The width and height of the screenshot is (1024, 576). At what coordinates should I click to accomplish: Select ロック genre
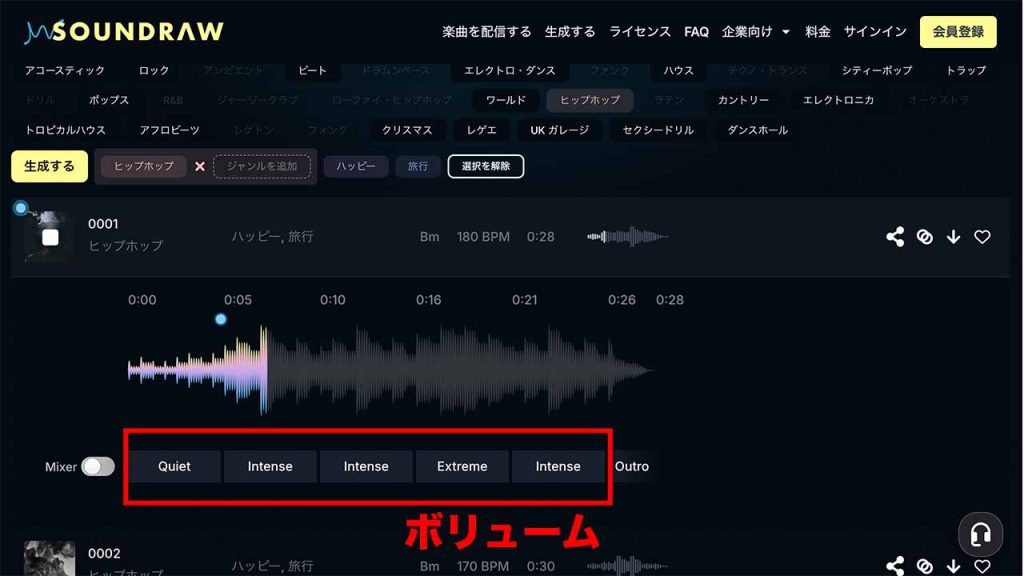154,71
